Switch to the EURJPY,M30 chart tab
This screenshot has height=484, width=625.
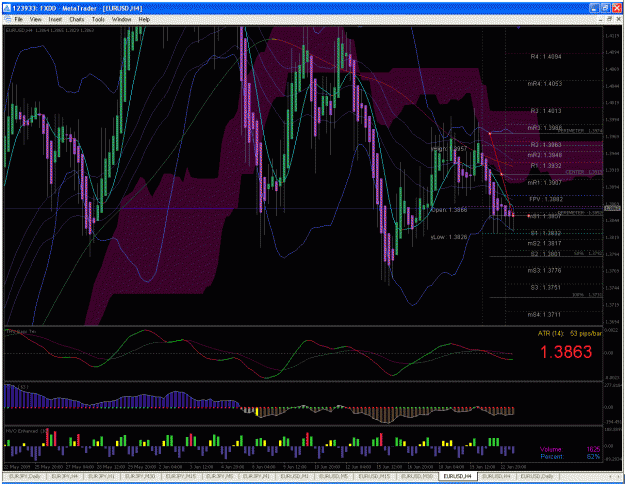point(140,476)
